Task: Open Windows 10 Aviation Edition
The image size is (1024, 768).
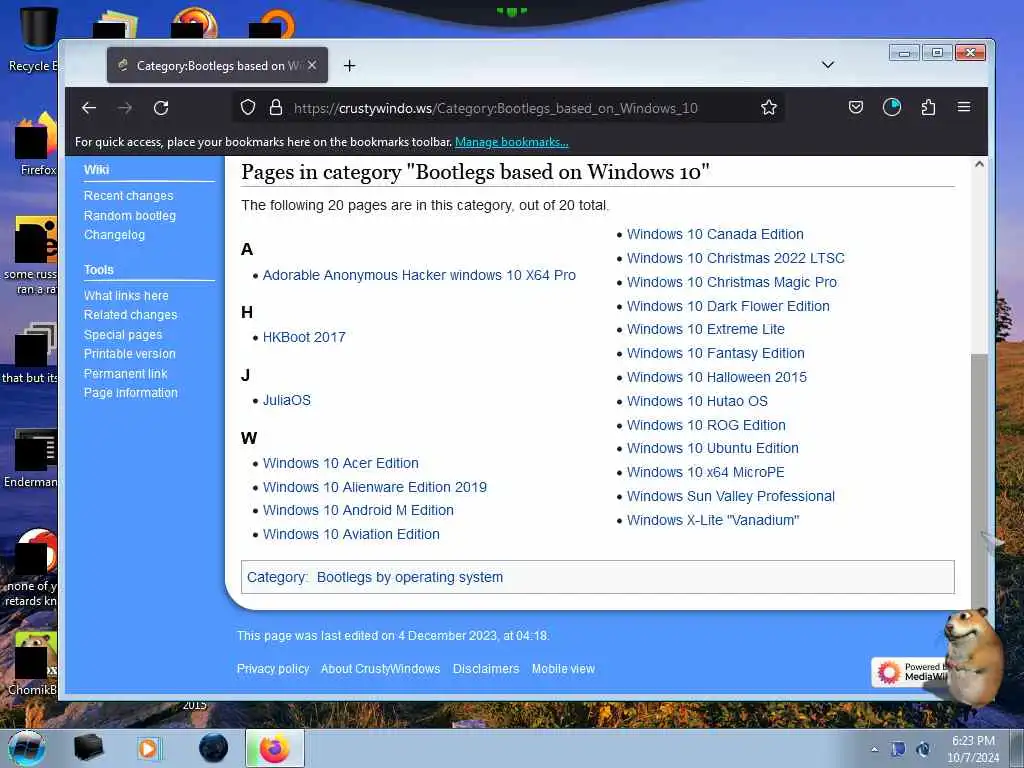Action: [x=351, y=534]
